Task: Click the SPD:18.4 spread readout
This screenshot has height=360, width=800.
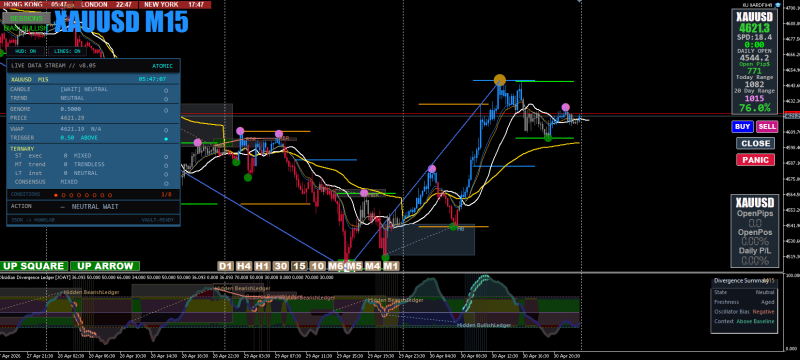Action: coord(755,37)
